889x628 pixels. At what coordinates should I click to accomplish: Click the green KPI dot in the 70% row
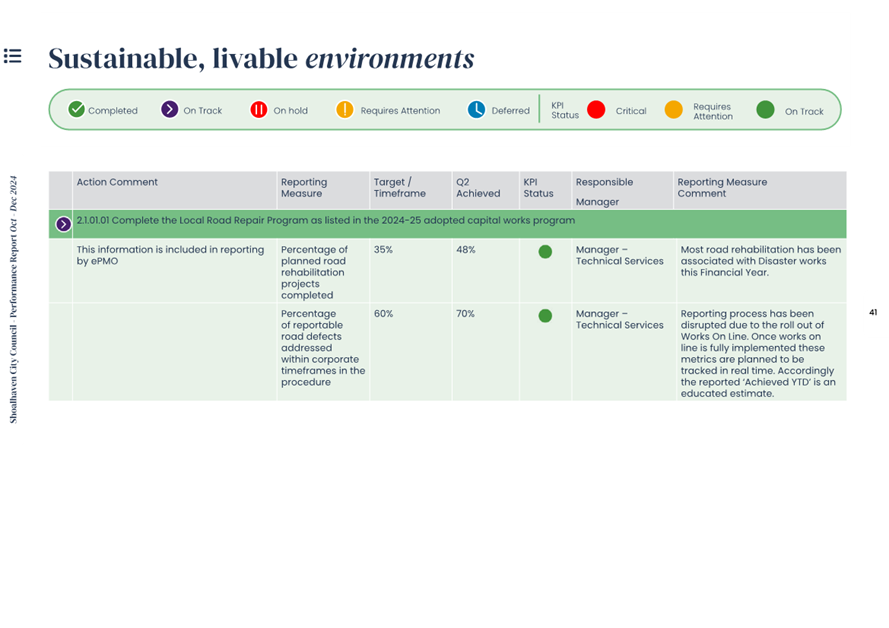pyautogui.click(x=545, y=316)
